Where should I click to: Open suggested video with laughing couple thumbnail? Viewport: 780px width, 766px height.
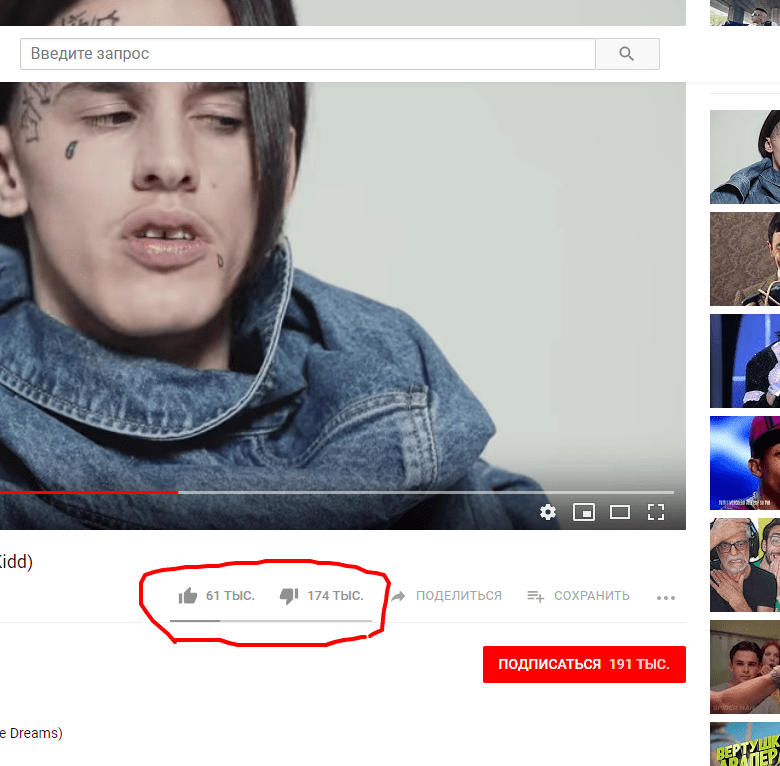(745, 667)
